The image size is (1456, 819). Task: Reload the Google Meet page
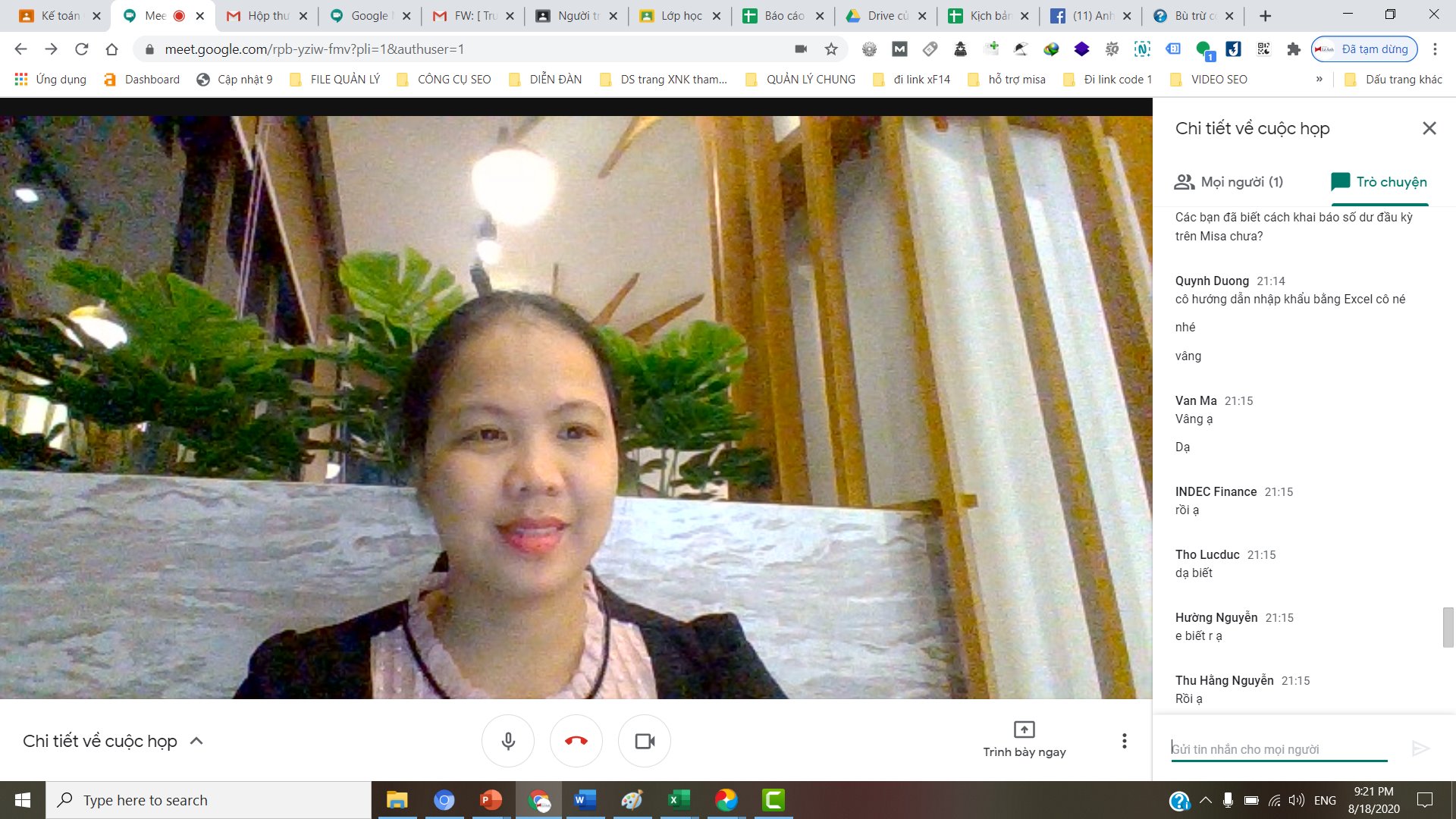81,49
